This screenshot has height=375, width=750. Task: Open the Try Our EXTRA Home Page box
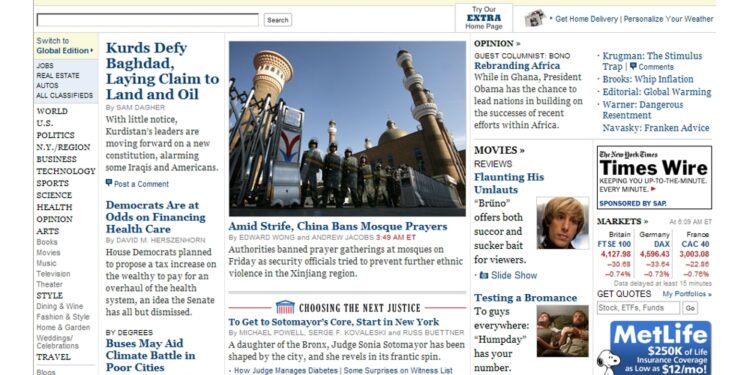(484, 18)
